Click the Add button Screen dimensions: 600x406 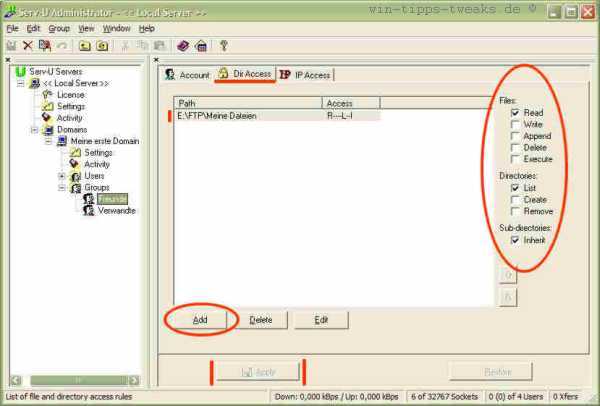[x=200, y=320]
